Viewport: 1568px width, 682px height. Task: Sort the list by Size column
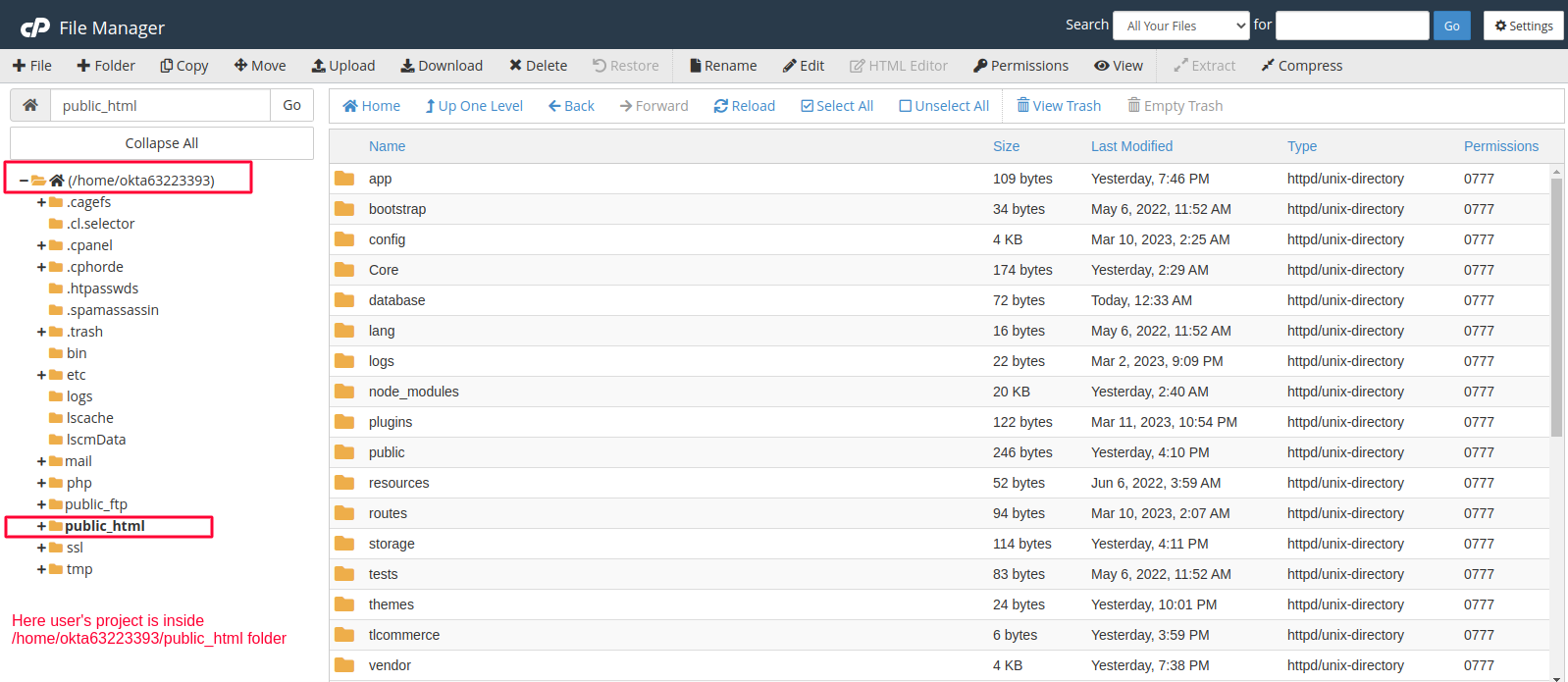pos(1006,146)
